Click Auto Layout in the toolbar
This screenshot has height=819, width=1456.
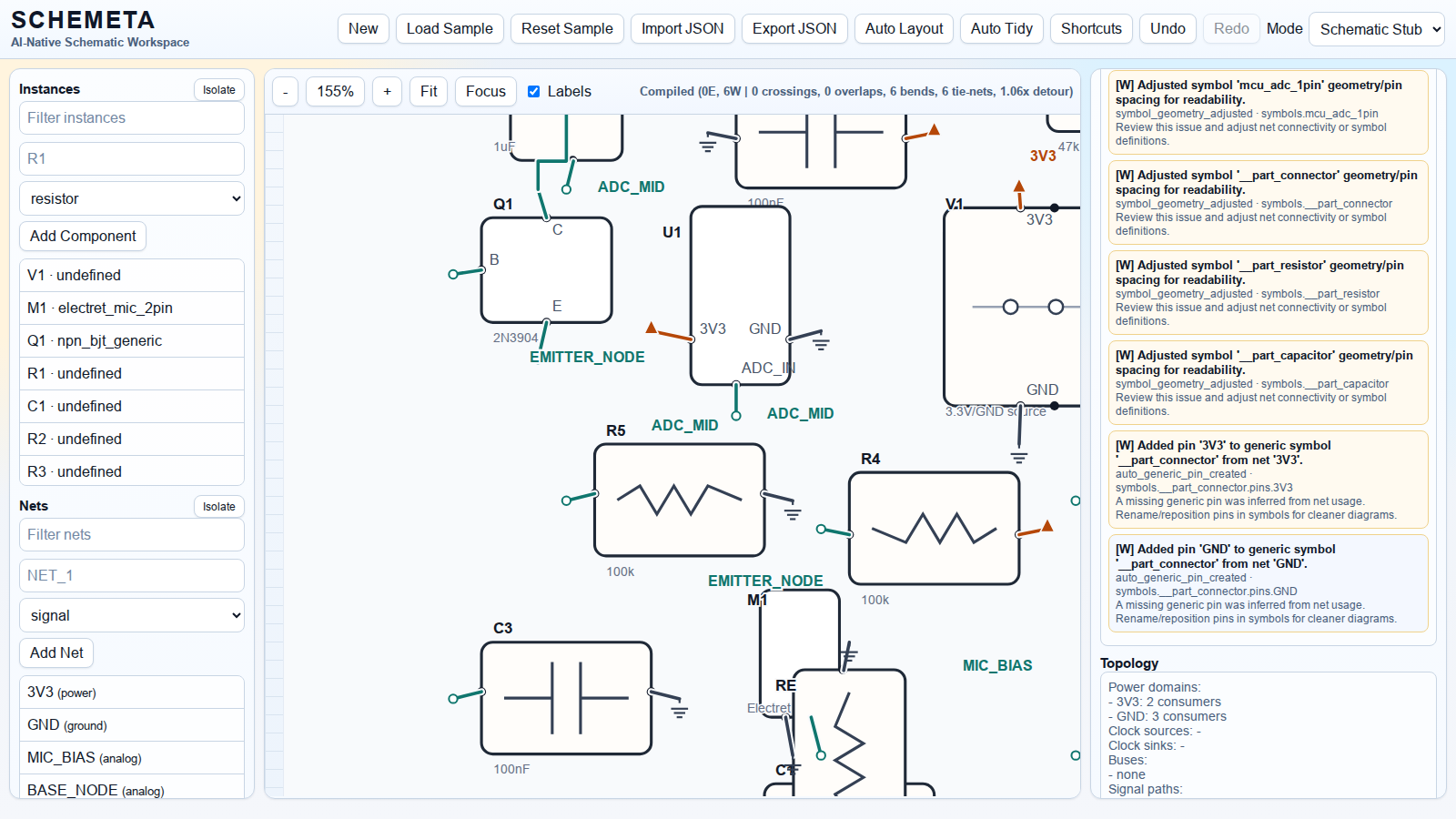(x=904, y=29)
